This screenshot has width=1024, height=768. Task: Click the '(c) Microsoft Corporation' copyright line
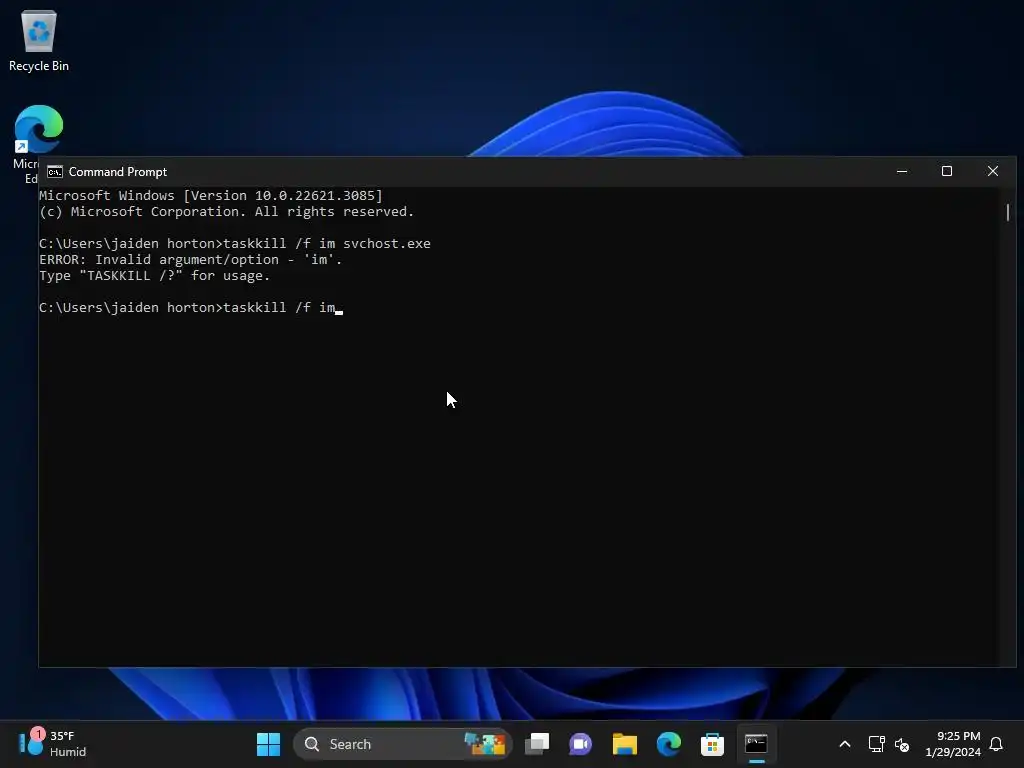point(227,212)
